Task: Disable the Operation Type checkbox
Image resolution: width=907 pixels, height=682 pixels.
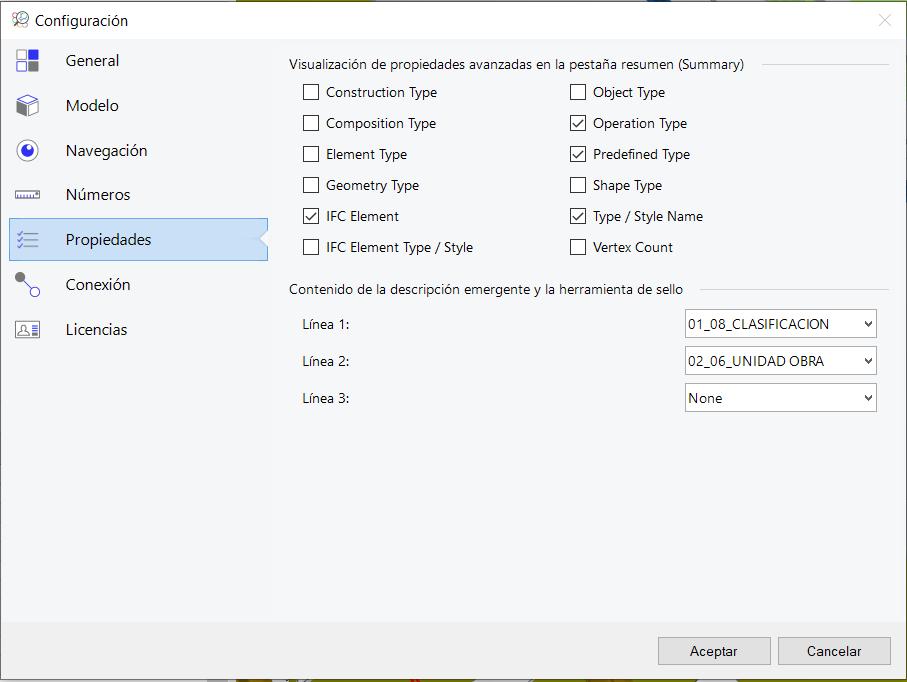Action: [578, 123]
